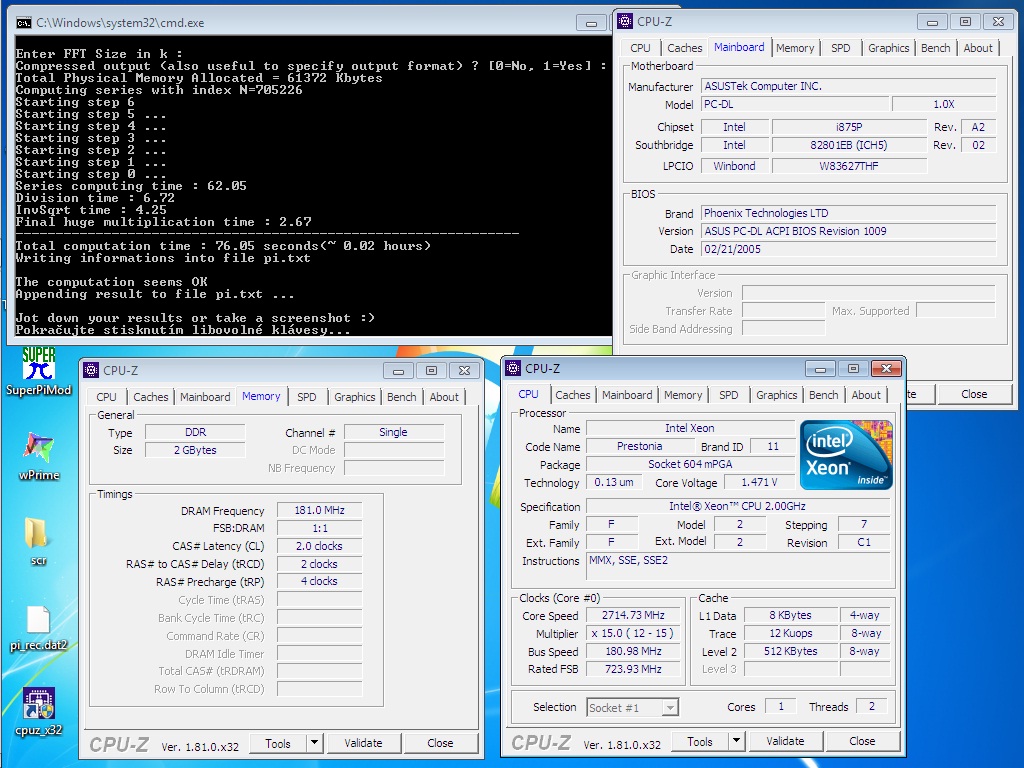Minimize the cmd.exe window
The width and height of the screenshot is (1024, 768).
[591, 23]
